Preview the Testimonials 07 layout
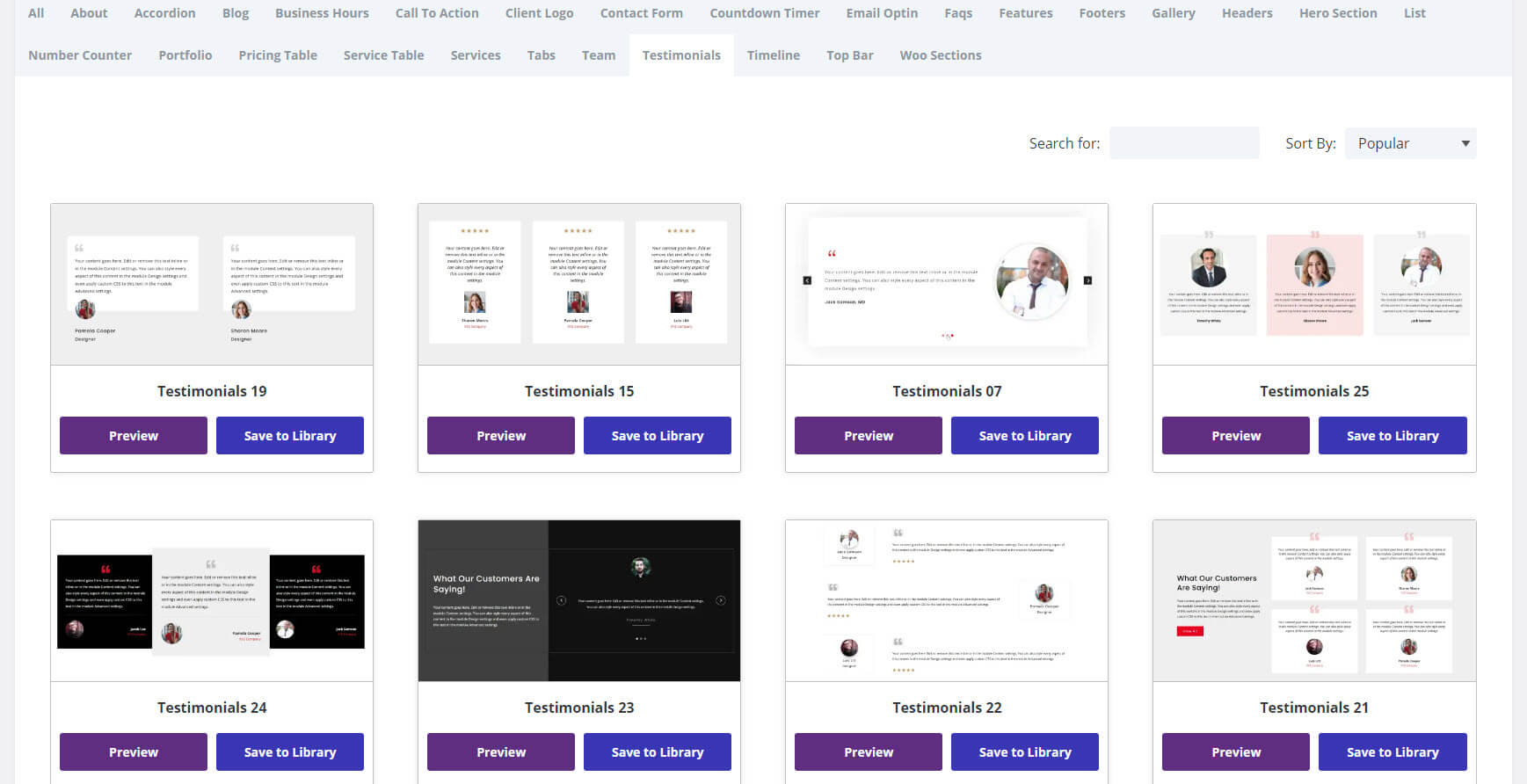Image resolution: width=1527 pixels, height=784 pixels. 869,436
